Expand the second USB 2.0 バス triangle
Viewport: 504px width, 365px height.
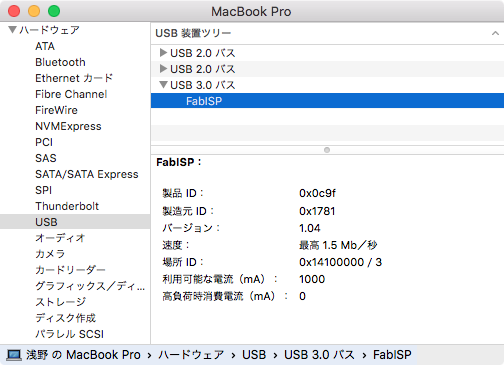point(163,69)
